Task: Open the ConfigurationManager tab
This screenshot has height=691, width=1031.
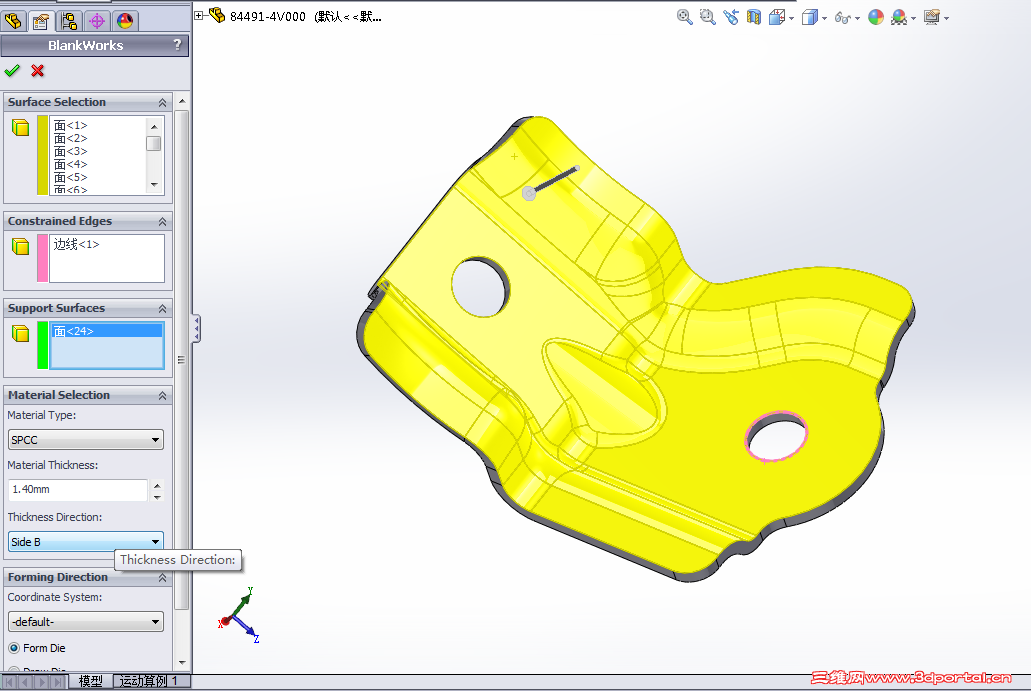Action: [x=69, y=20]
